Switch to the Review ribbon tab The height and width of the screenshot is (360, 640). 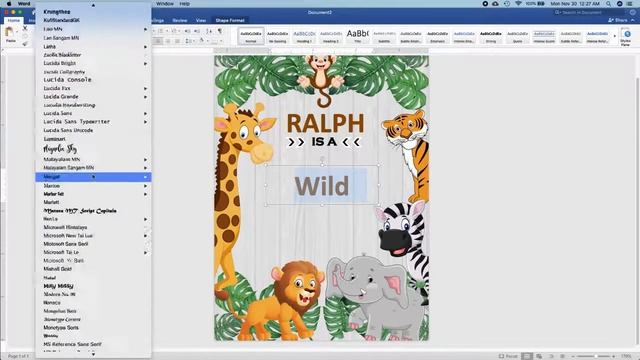(x=180, y=20)
